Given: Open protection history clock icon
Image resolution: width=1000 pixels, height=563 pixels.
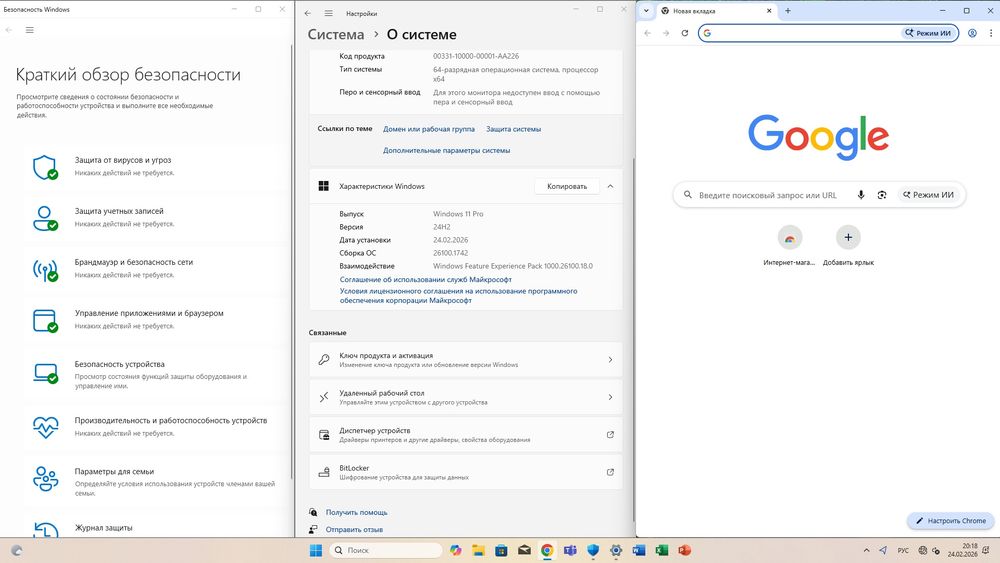Looking at the screenshot, I should (x=45, y=529).
